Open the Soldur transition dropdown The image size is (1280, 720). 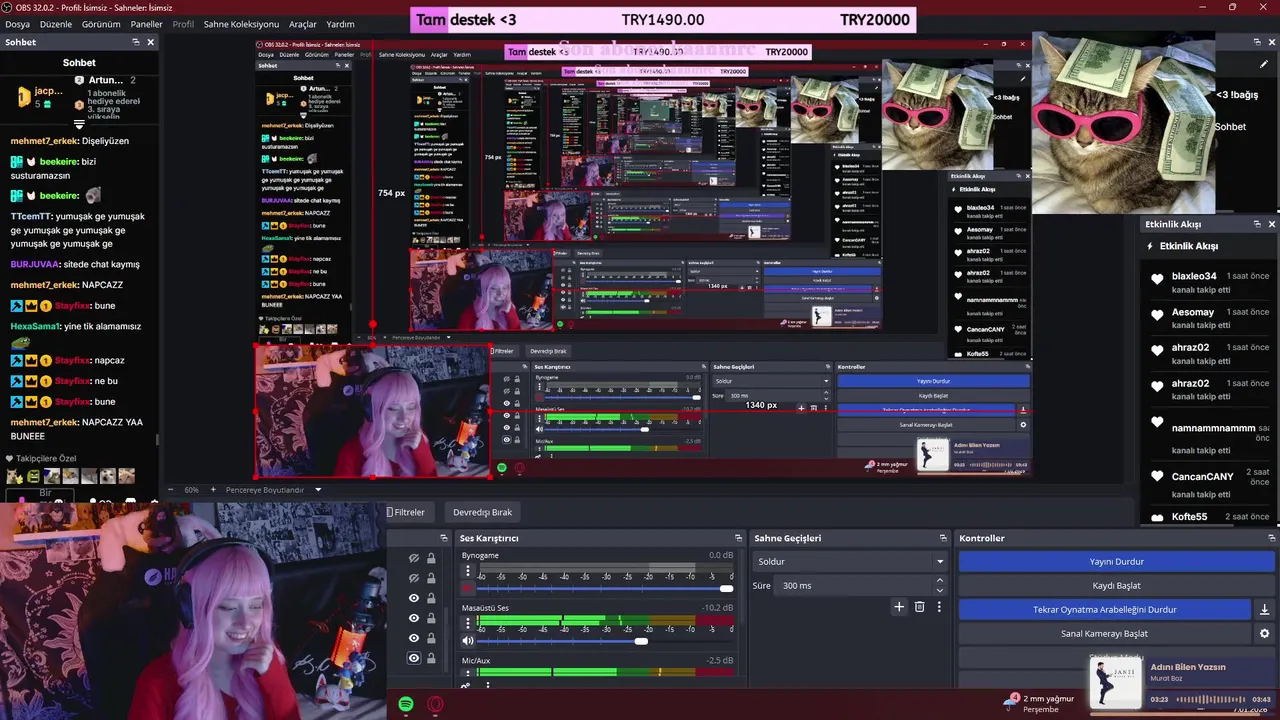[x=849, y=562]
